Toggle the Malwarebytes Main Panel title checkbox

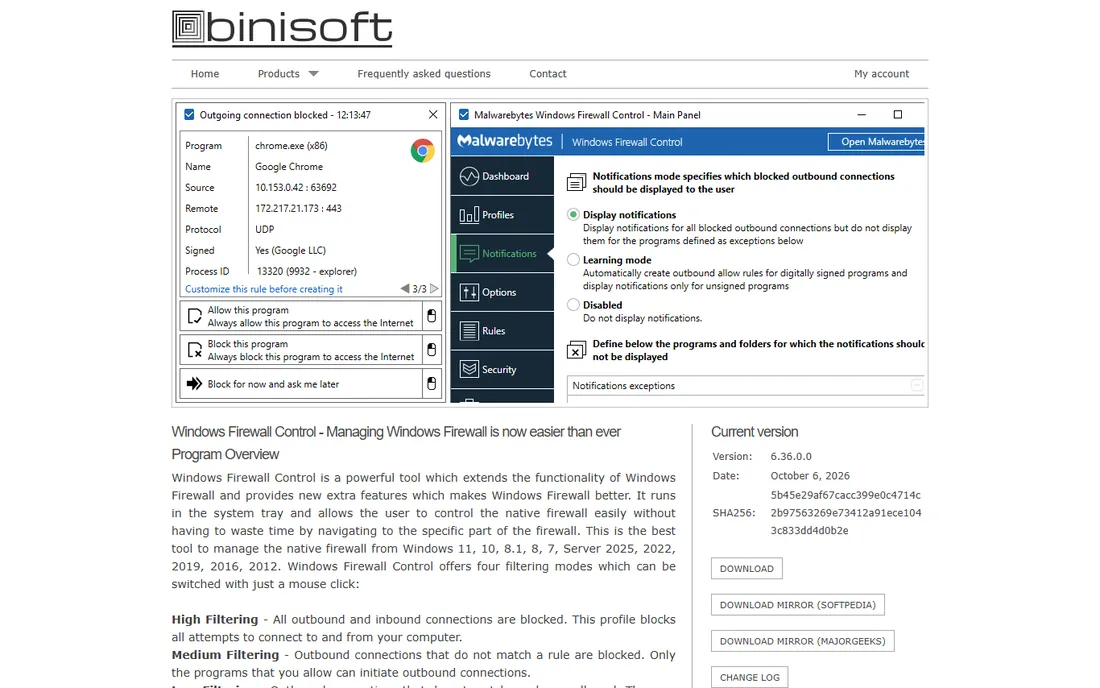tap(464, 114)
